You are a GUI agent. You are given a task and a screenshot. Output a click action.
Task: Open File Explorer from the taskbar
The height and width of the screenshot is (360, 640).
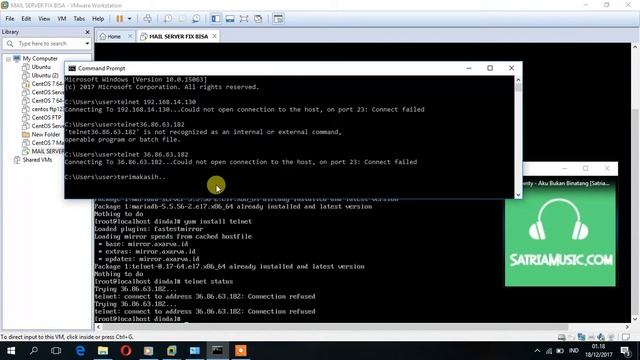[x=103, y=351]
